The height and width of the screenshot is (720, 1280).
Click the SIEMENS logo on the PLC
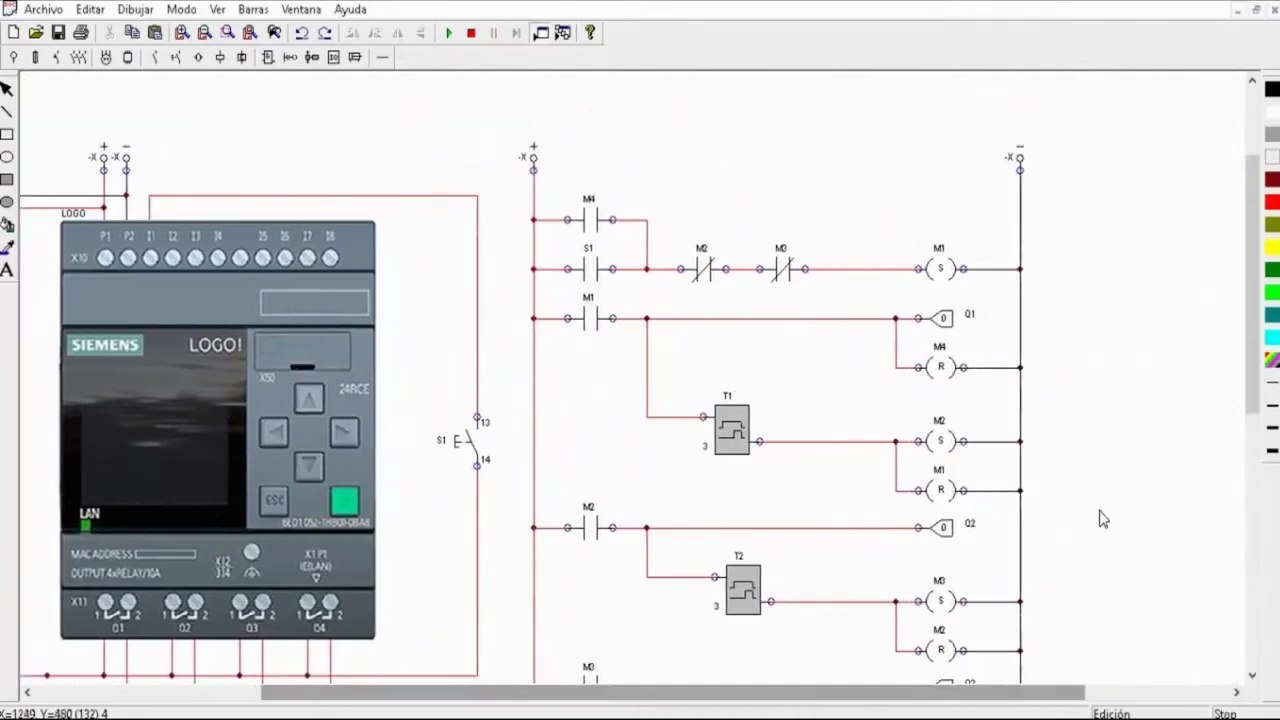tap(105, 345)
